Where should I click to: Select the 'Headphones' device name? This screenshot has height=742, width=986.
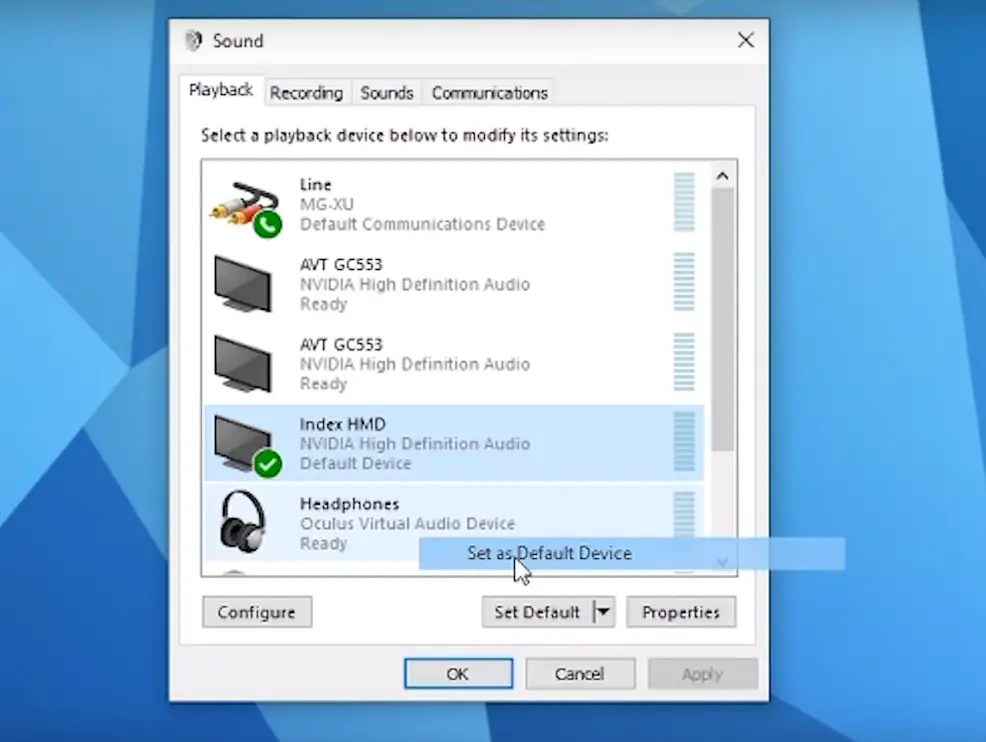point(350,504)
